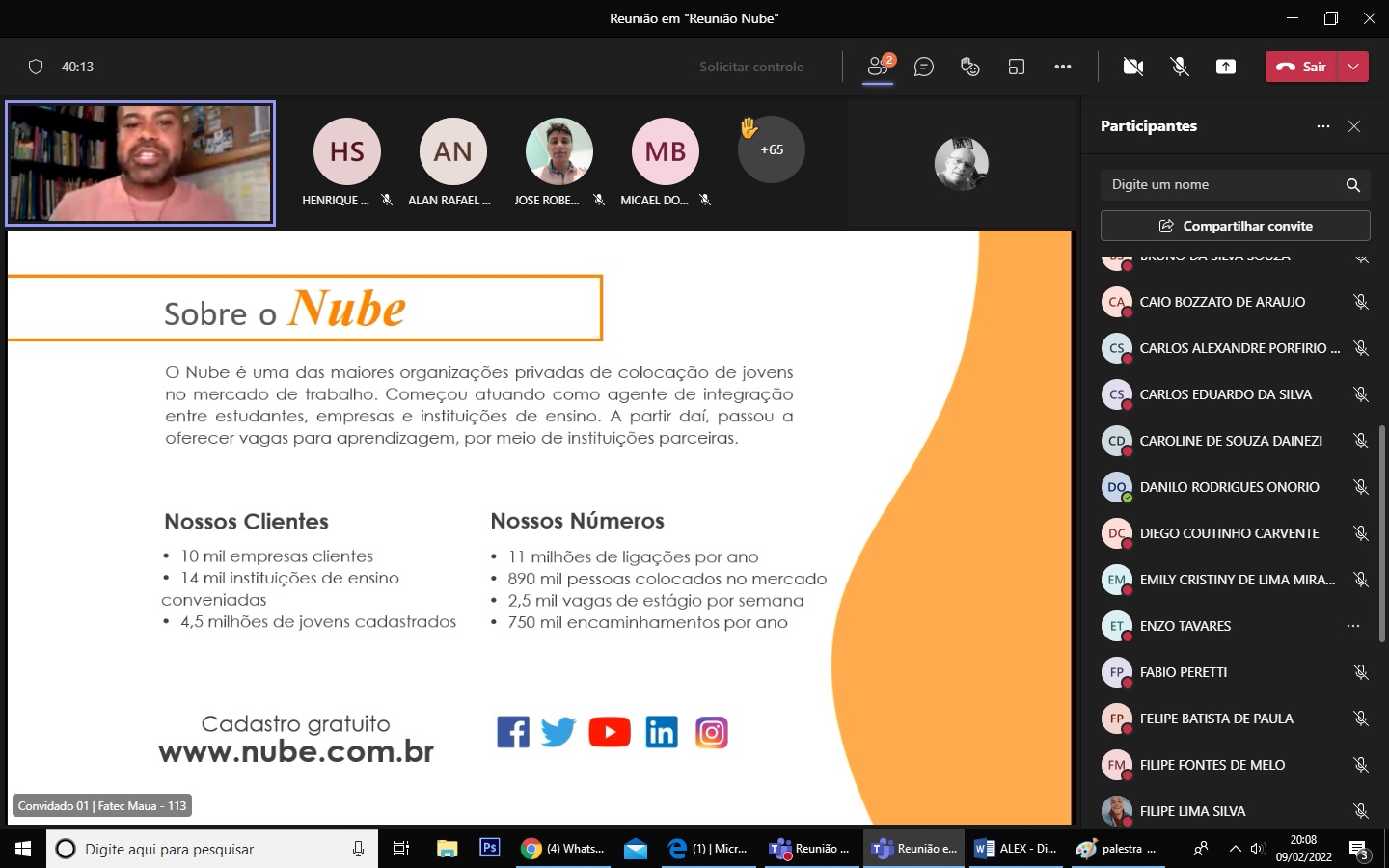Open the palestra taskbar item
This screenshot has height=868, width=1389.
coord(1118,849)
